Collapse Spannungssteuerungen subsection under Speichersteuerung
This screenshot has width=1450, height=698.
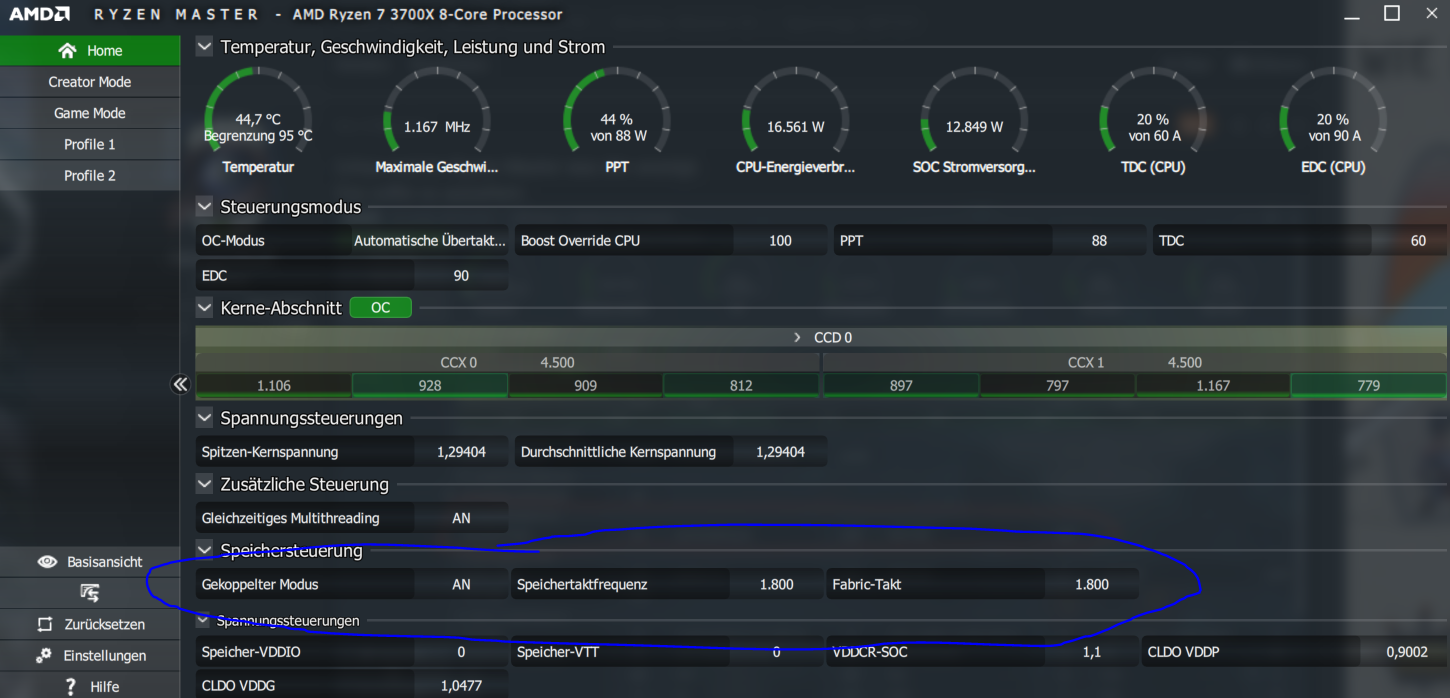pos(204,620)
